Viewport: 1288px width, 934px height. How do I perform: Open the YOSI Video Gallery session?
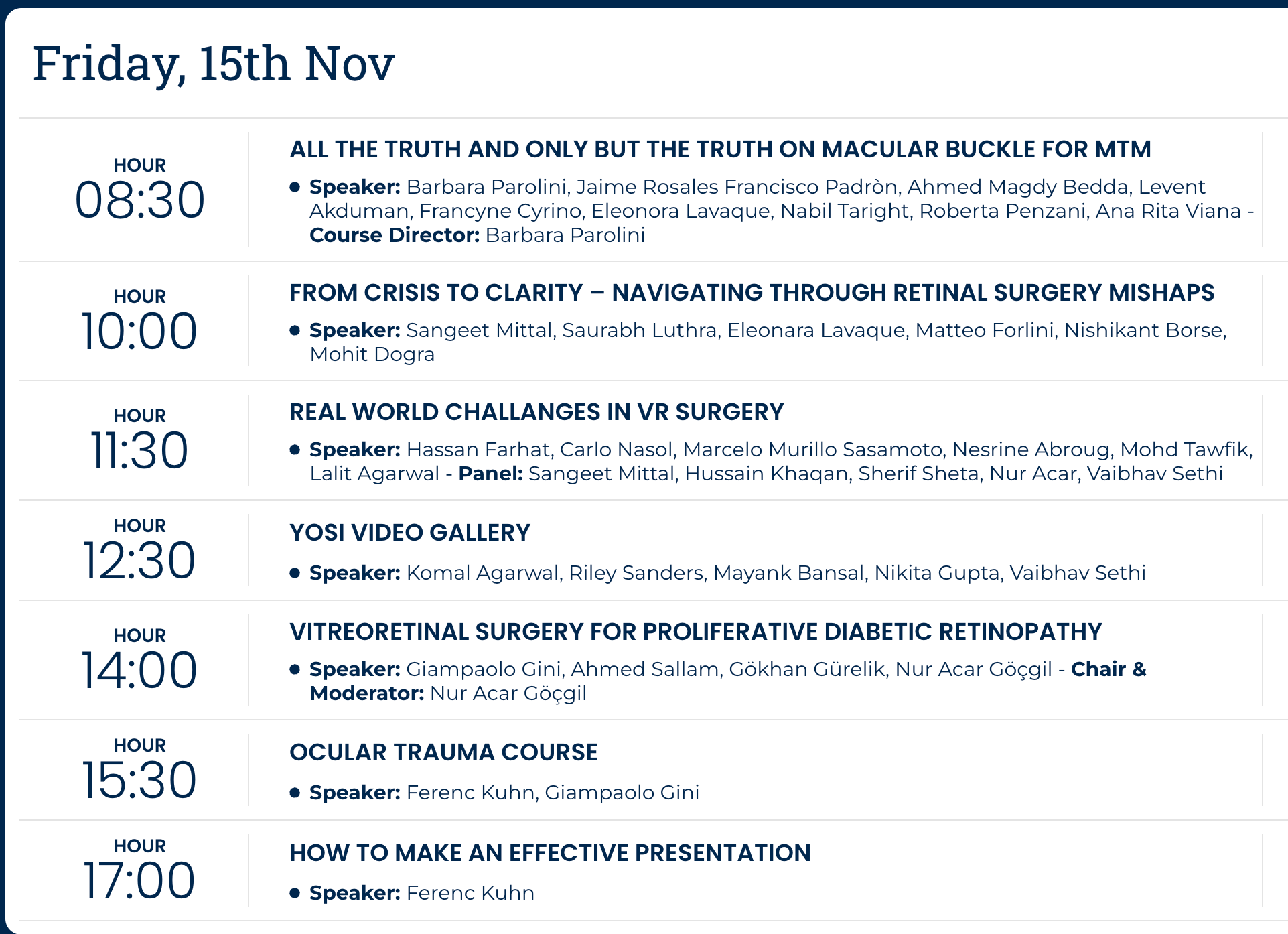tap(410, 533)
